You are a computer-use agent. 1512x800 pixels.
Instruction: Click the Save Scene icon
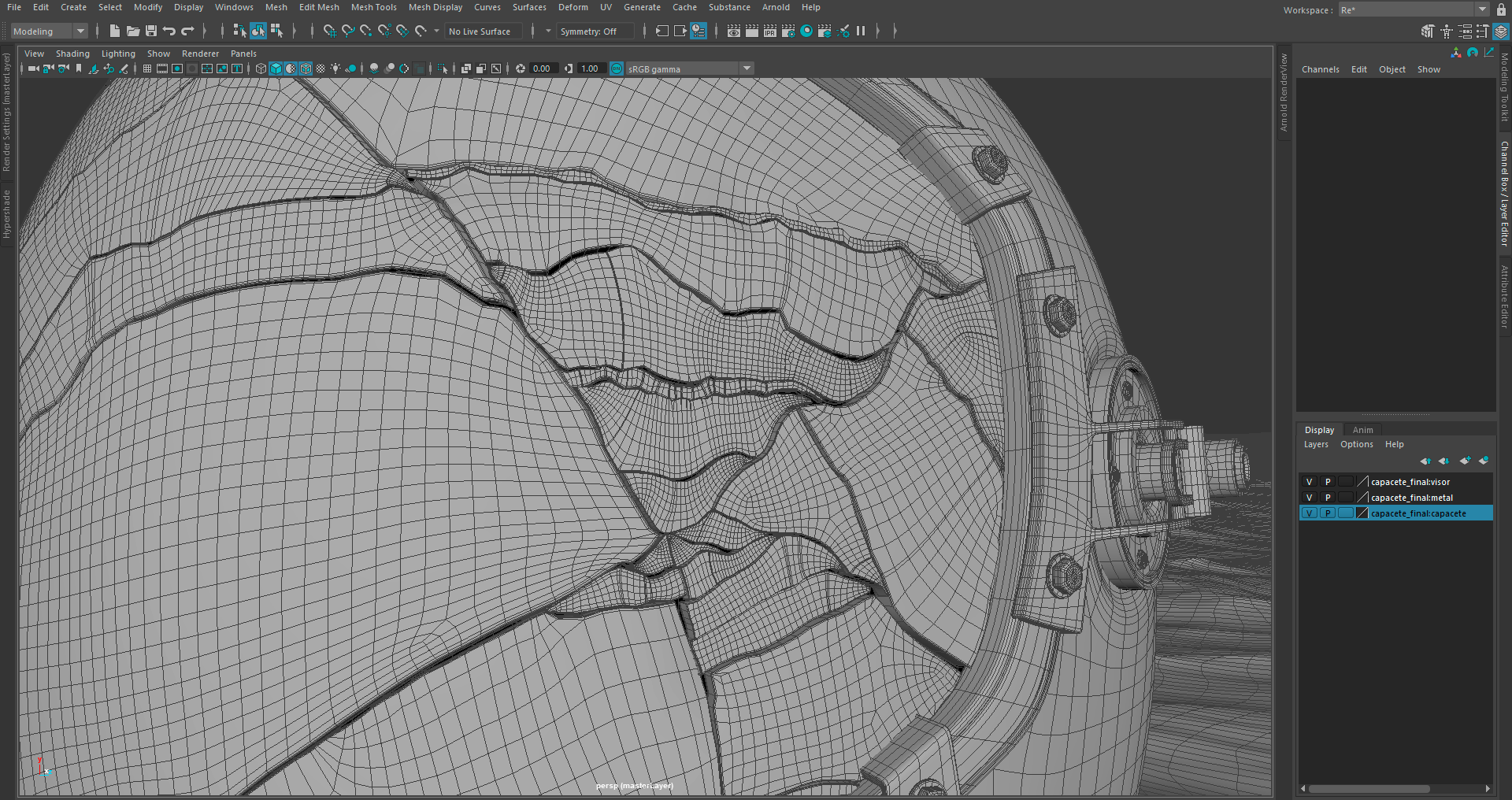151,31
